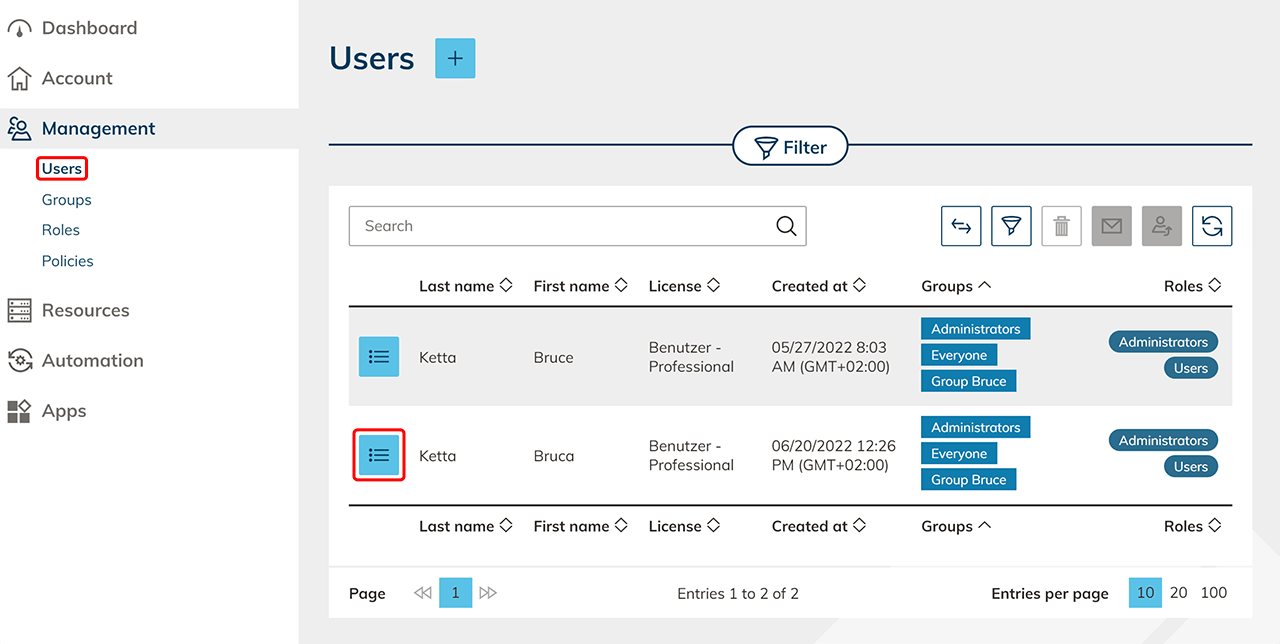The width and height of the screenshot is (1280, 644).
Task: Click into the Search input field
Action: pos(560,226)
